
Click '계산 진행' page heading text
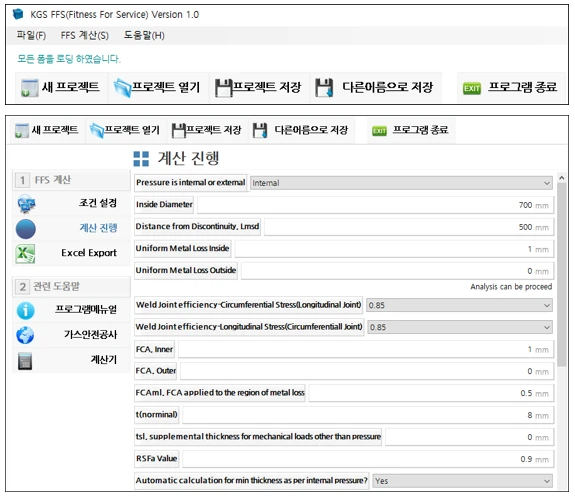188,158
